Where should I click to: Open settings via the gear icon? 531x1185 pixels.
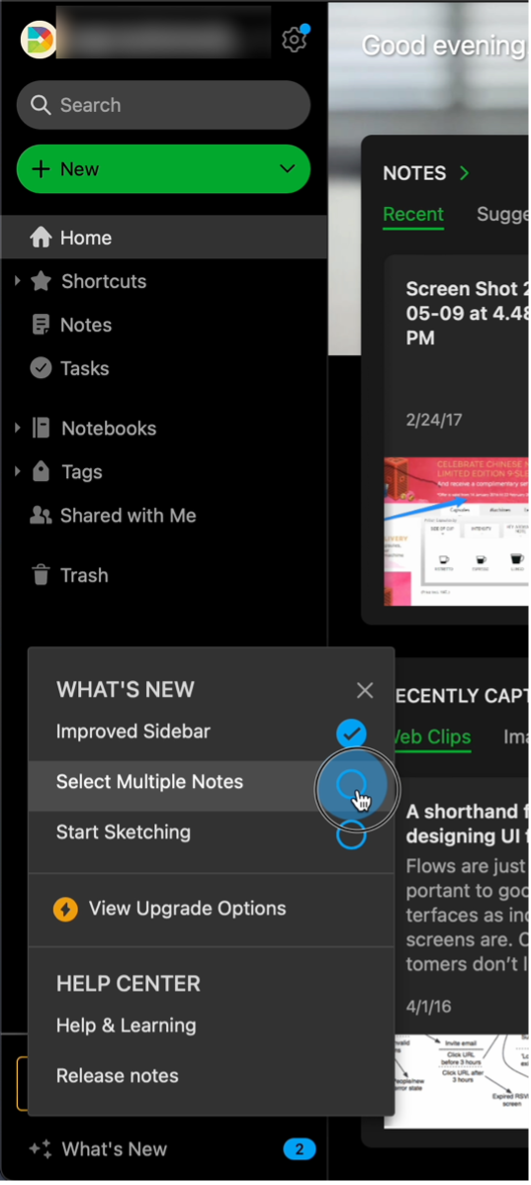294,39
